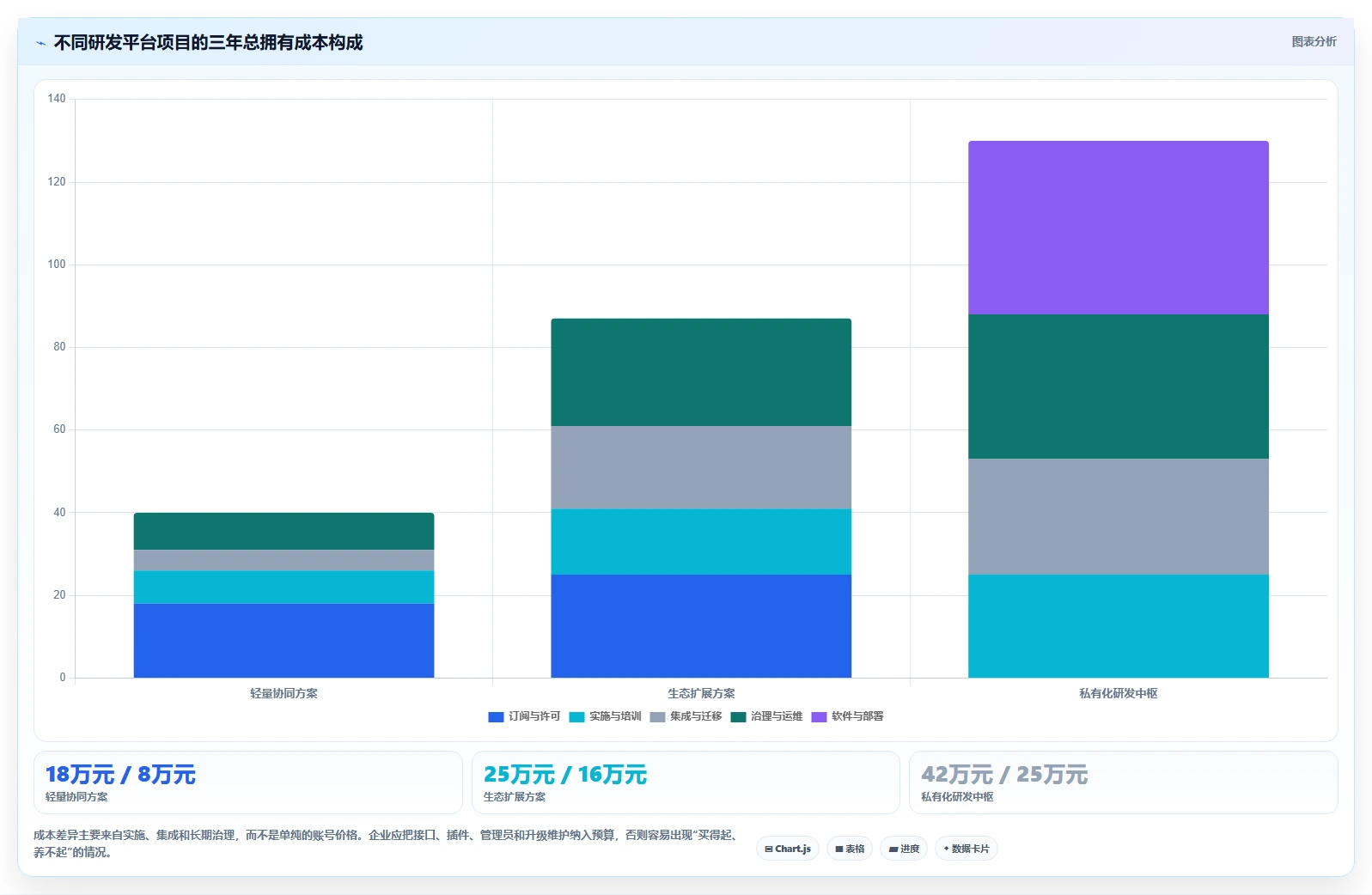Click the 42万元 / 25万元 stat value

coord(1004,775)
